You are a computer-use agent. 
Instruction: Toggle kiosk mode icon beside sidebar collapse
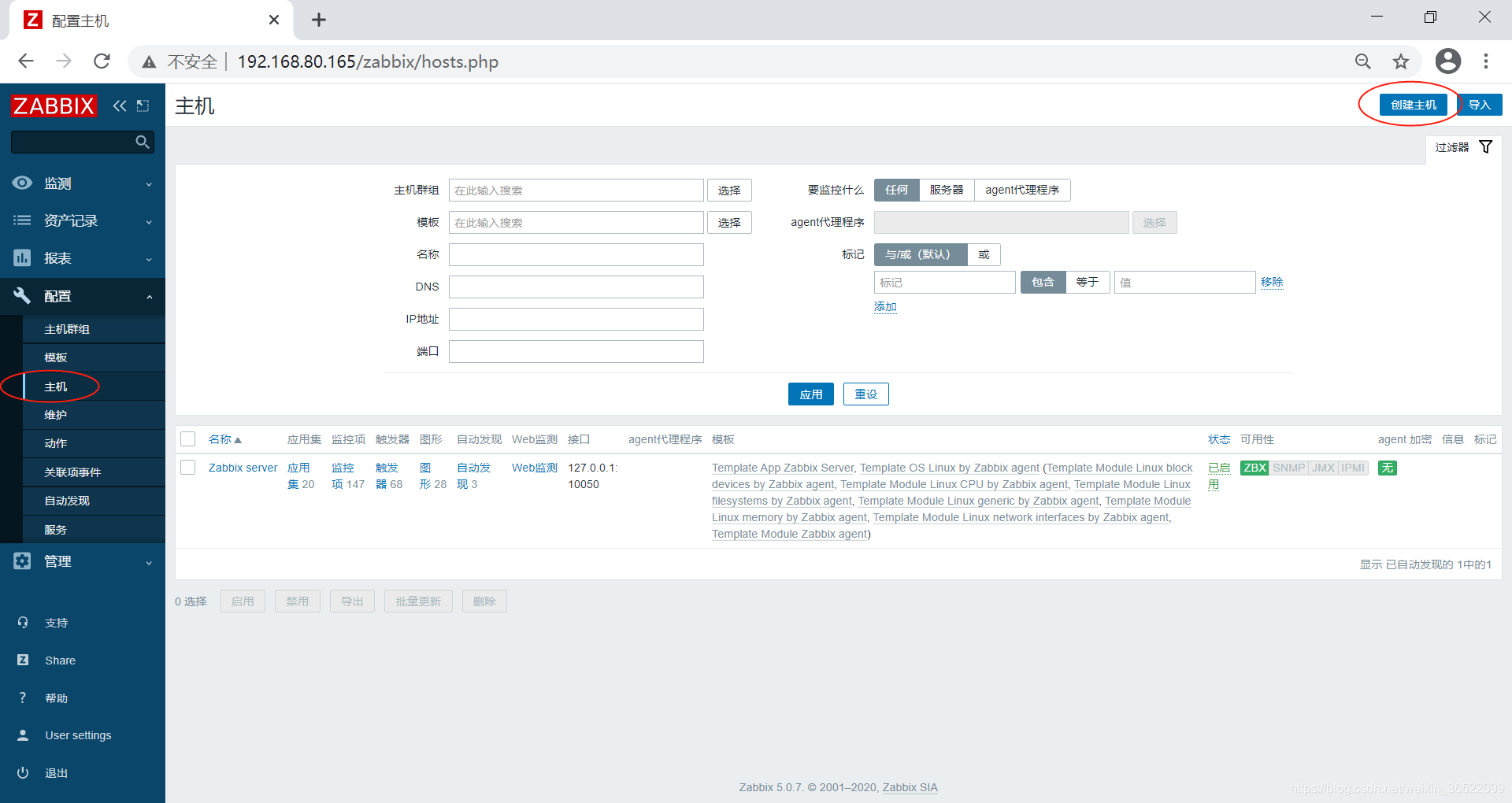(x=143, y=105)
